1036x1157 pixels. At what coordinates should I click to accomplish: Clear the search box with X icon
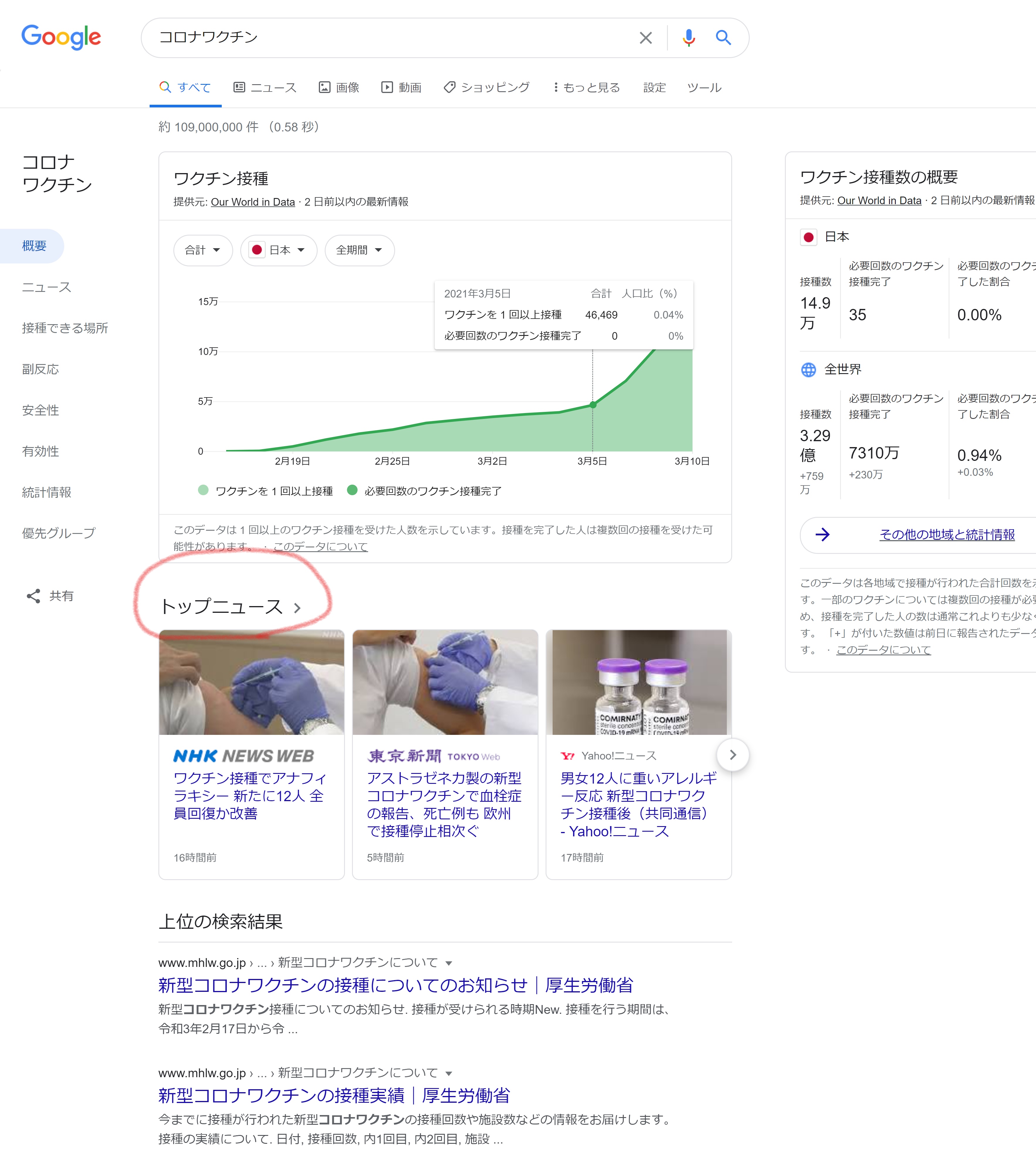[646, 38]
